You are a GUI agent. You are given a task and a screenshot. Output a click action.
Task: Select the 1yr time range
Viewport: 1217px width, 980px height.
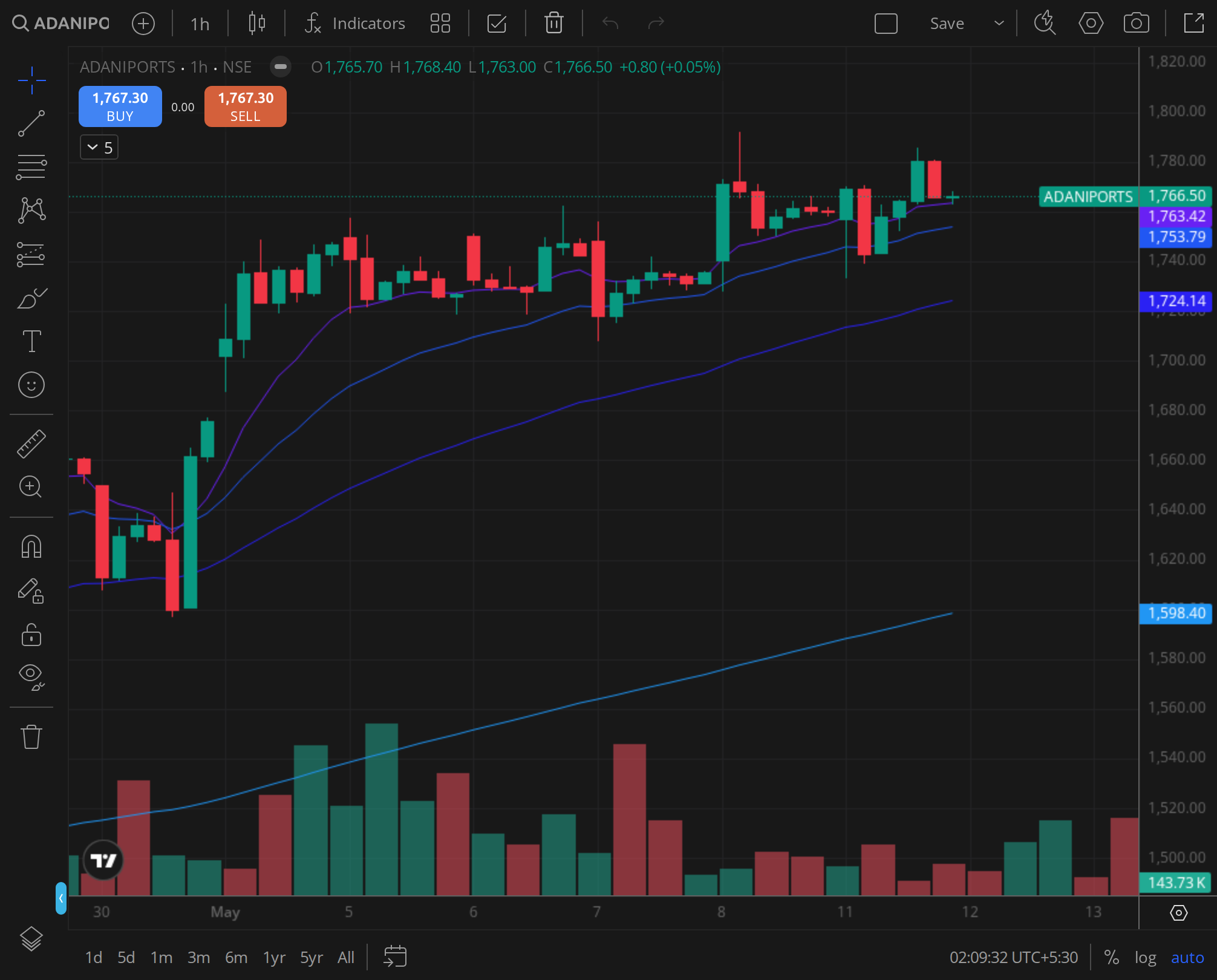coord(274,958)
